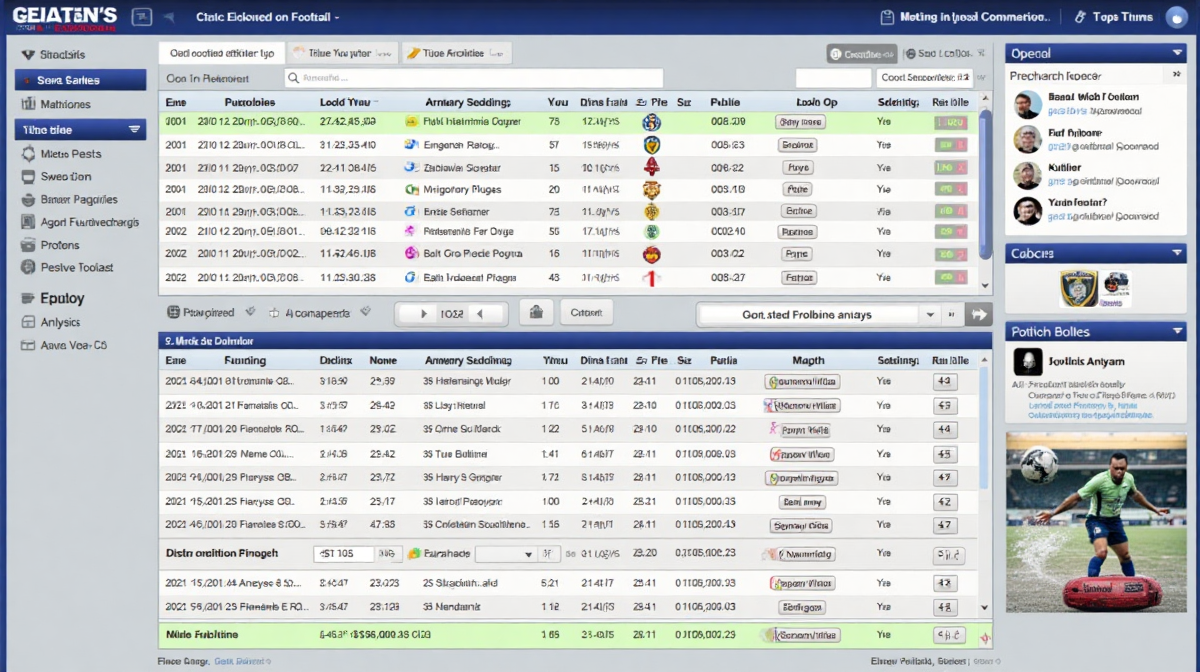This screenshot has width=1200, height=672.
Task: Click the Mieto Pests sidebar icon
Action: tap(27, 154)
